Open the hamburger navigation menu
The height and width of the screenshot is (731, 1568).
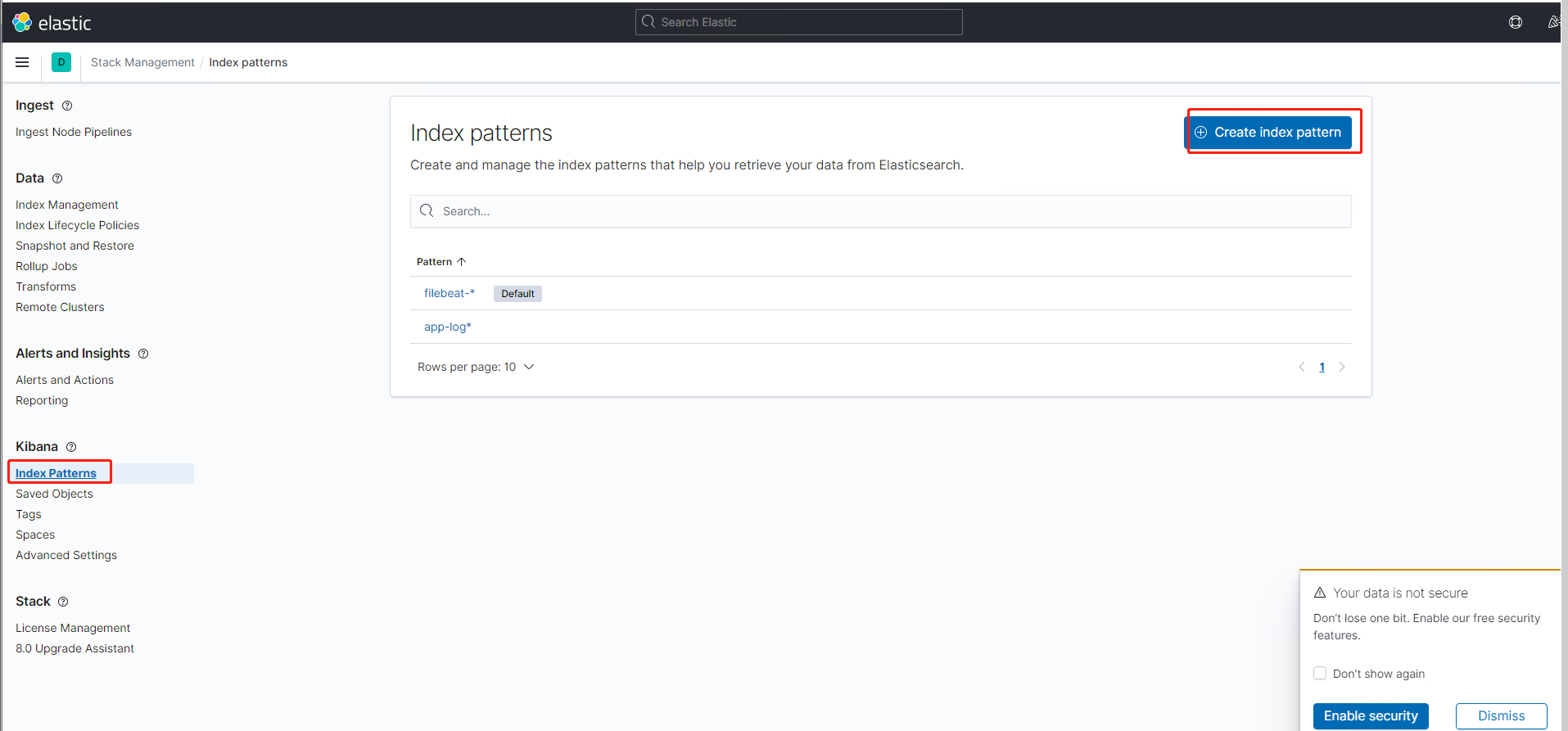22,62
